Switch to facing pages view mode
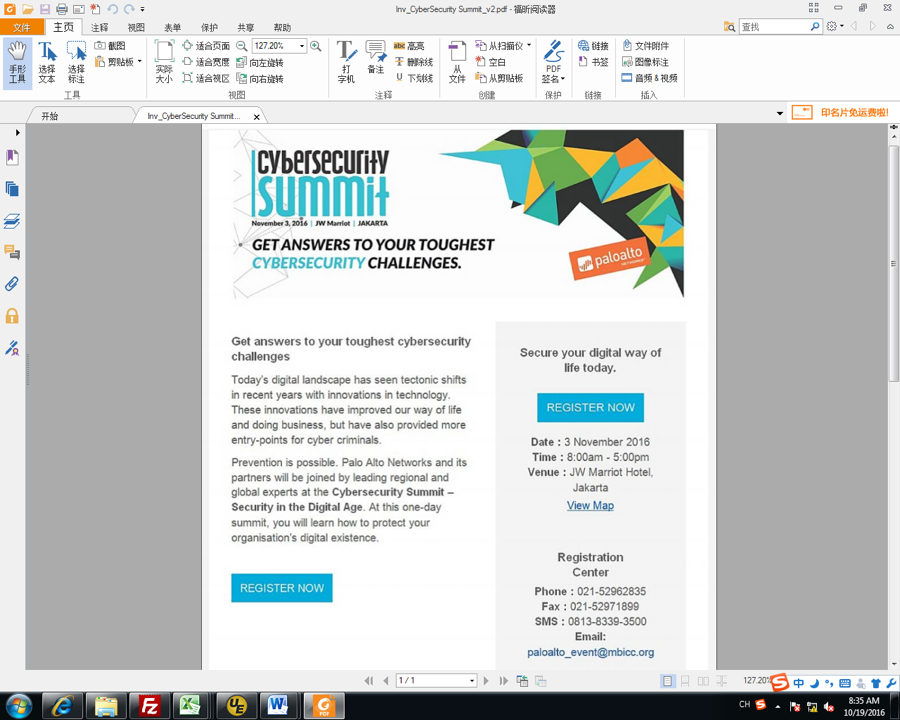900x720 pixels. (703, 681)
